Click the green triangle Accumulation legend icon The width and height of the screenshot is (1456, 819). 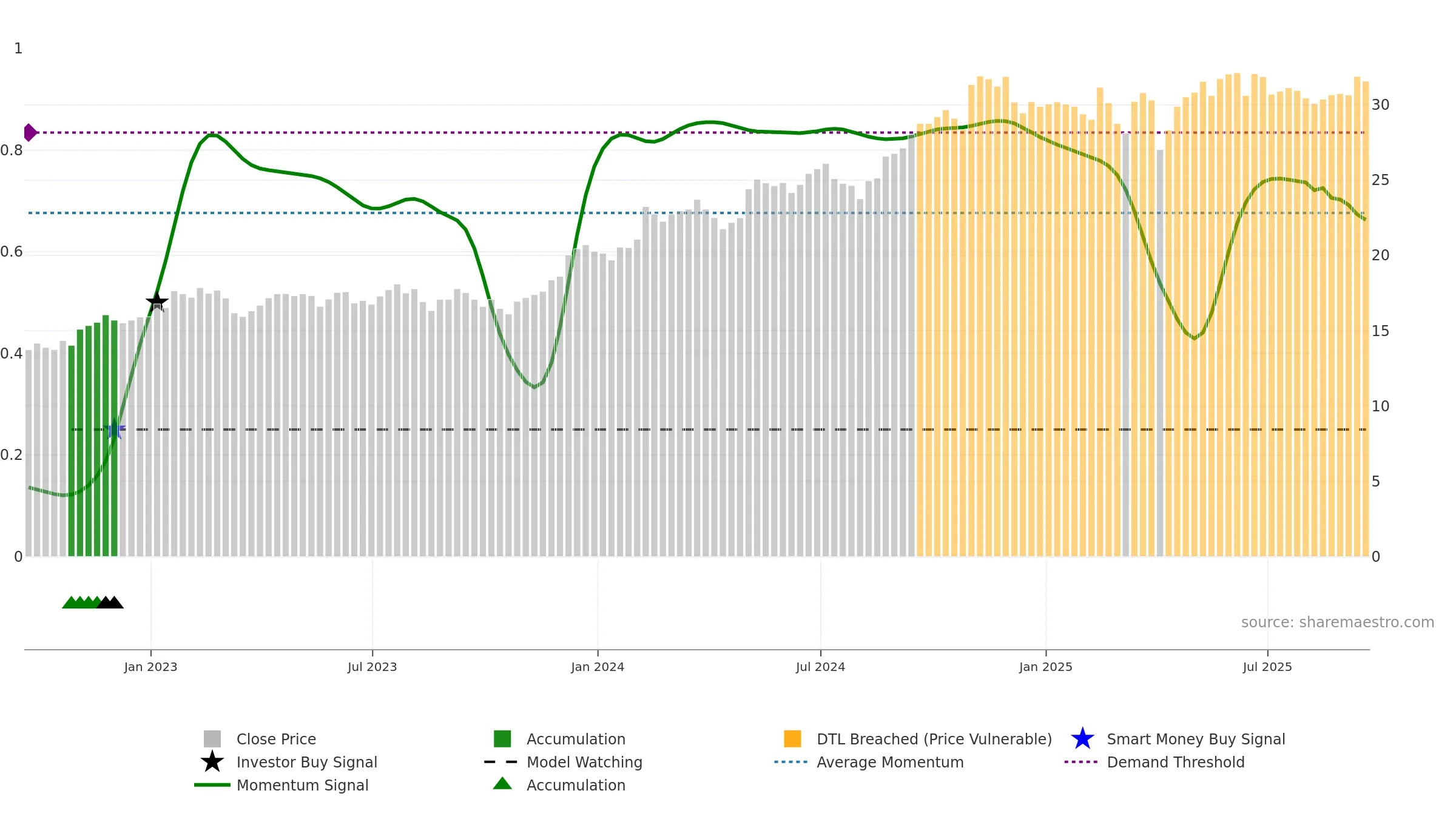(x=502, y=784)
